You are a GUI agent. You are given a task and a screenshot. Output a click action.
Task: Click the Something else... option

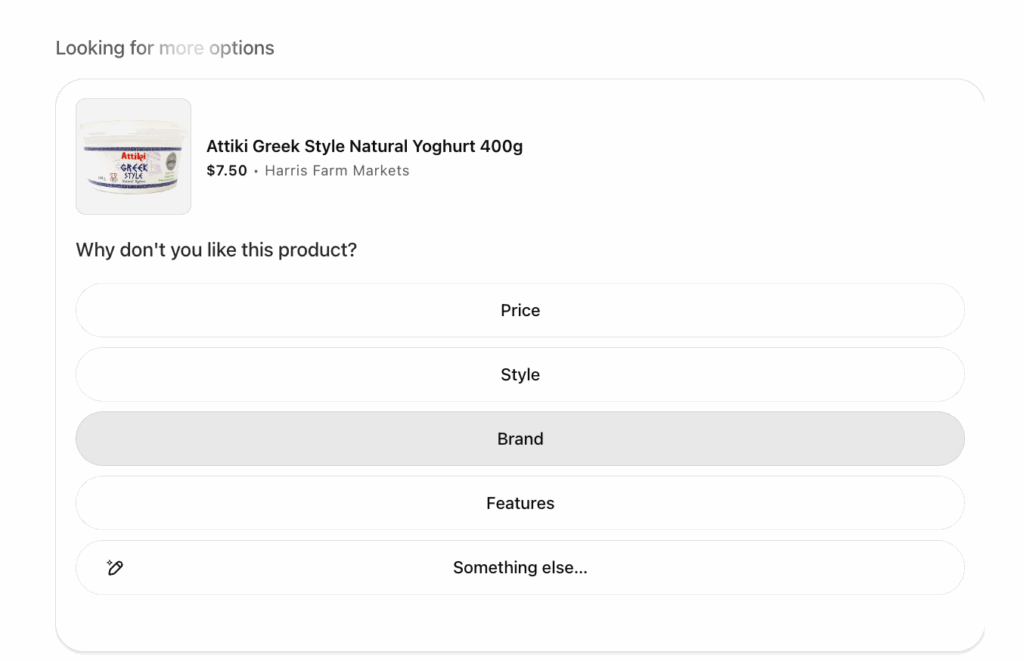[520, 568]
